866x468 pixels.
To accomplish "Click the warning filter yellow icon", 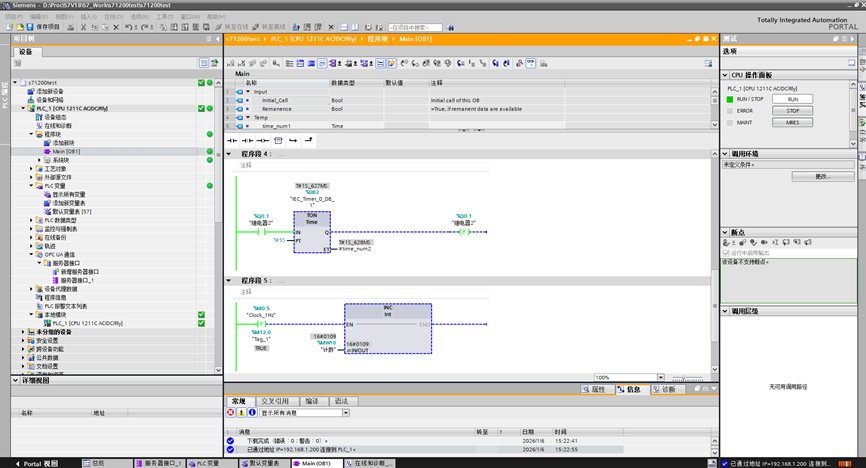I will (241, 413).
